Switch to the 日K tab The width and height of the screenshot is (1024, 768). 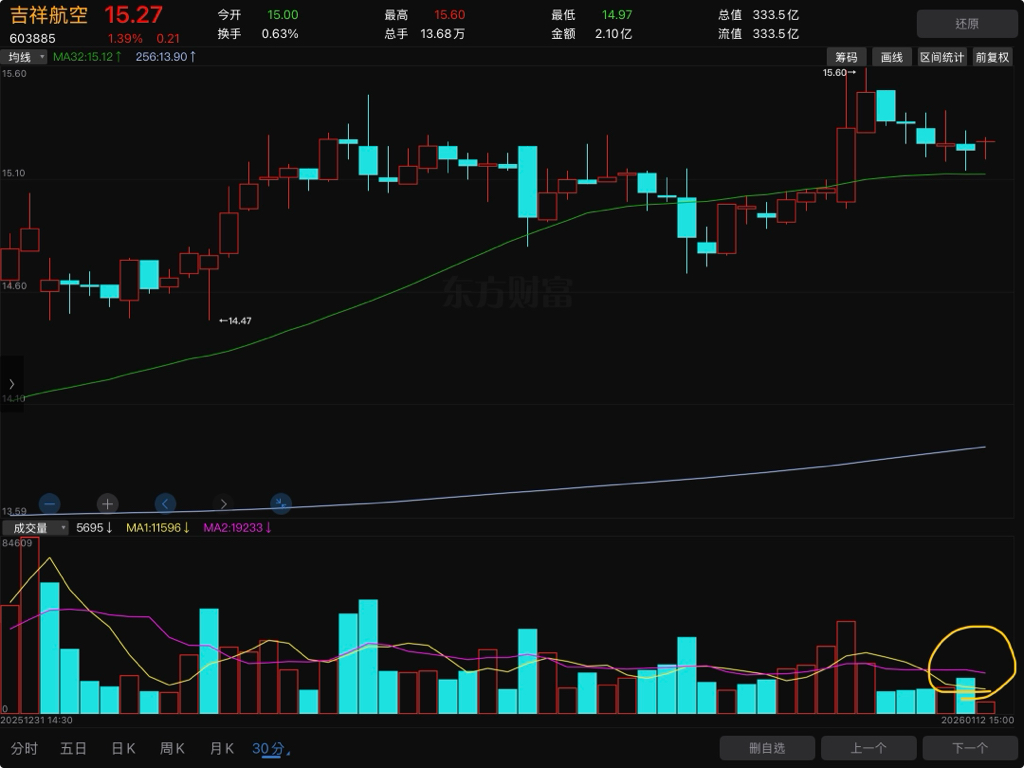[123, 748]
